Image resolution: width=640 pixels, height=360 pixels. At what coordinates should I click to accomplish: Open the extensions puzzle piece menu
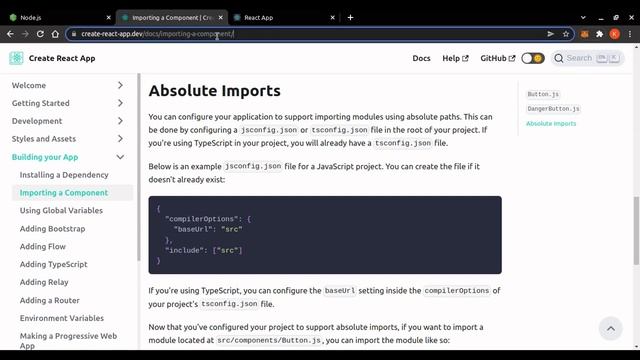[x=600, y=34]
